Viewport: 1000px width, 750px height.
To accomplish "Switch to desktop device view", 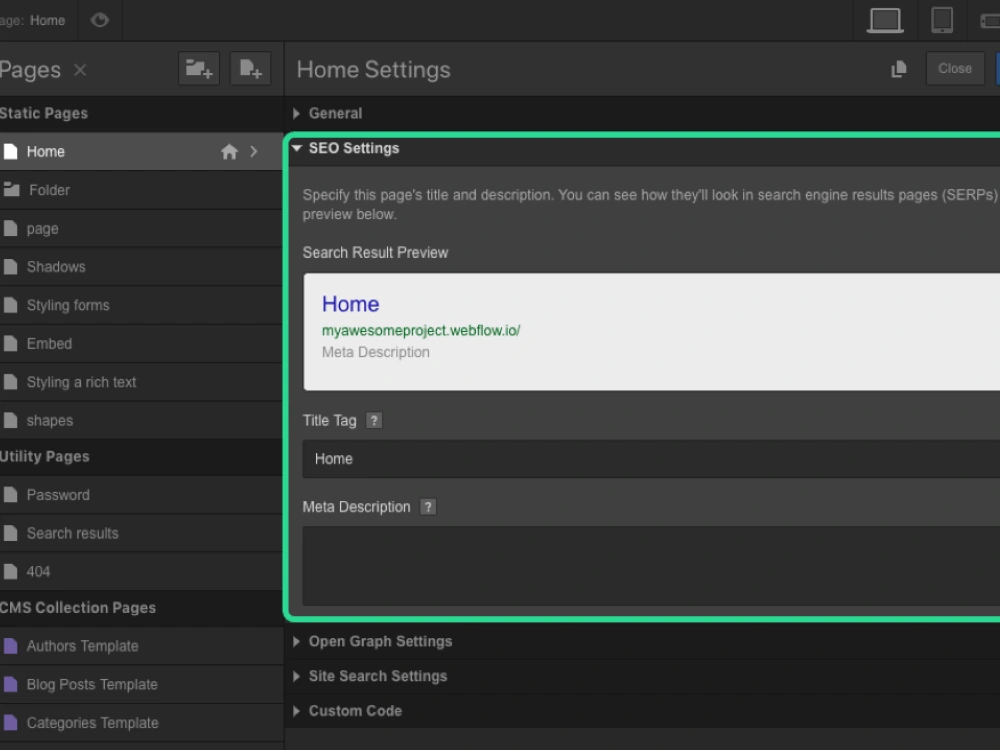I will [885, 20].
